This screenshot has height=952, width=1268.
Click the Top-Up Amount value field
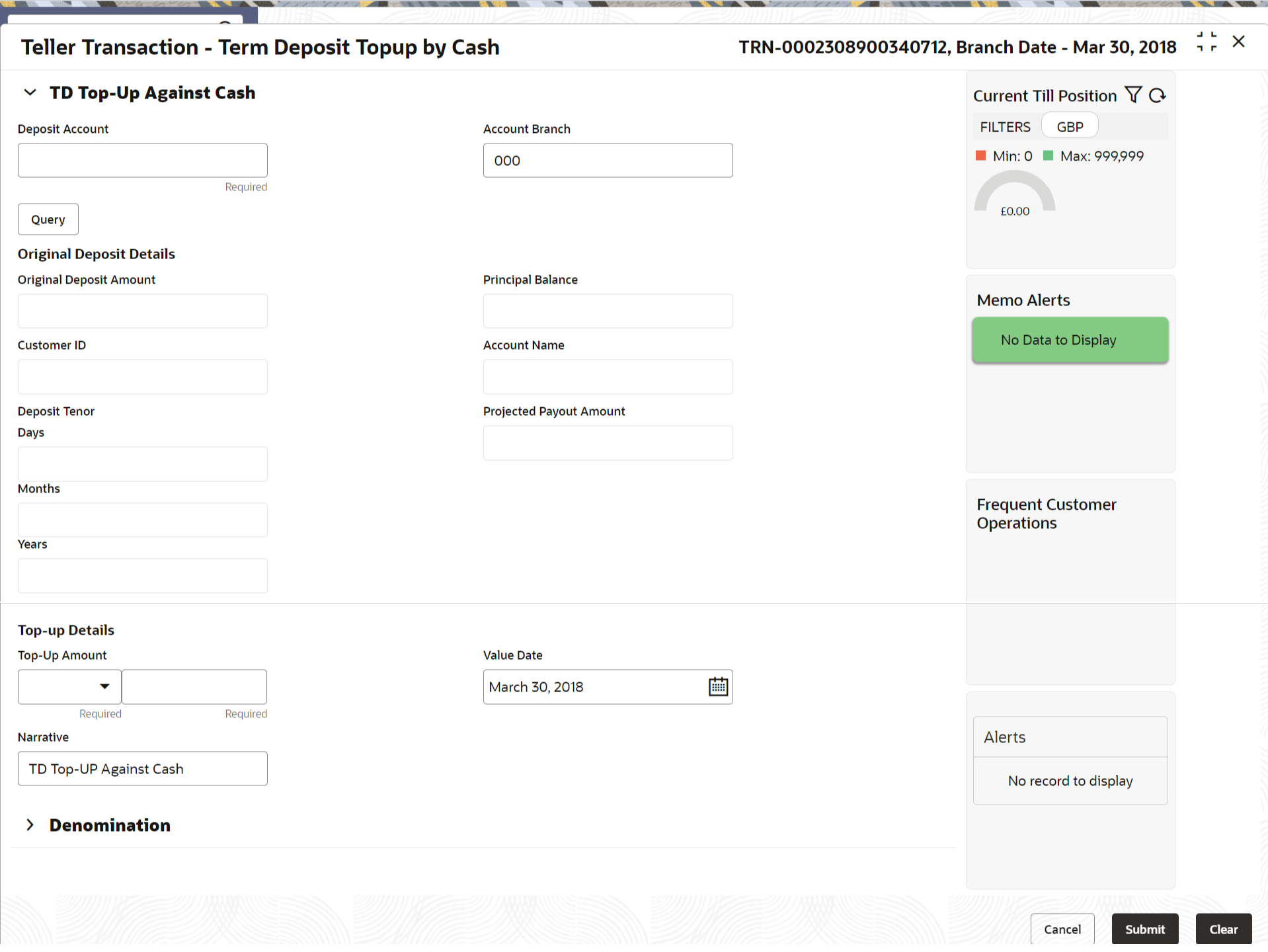point(194,687)
